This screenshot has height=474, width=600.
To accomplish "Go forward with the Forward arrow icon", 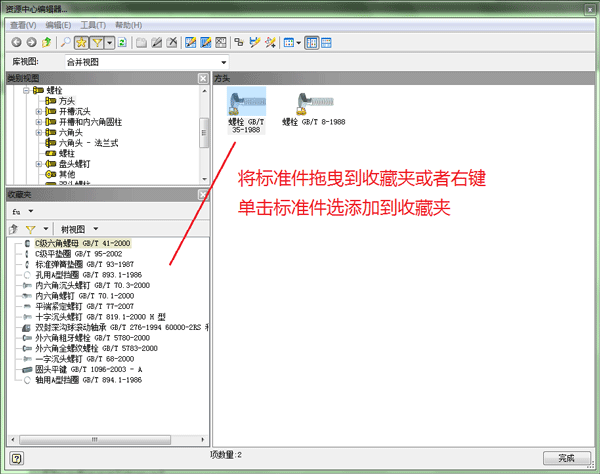I will [31, 42].
